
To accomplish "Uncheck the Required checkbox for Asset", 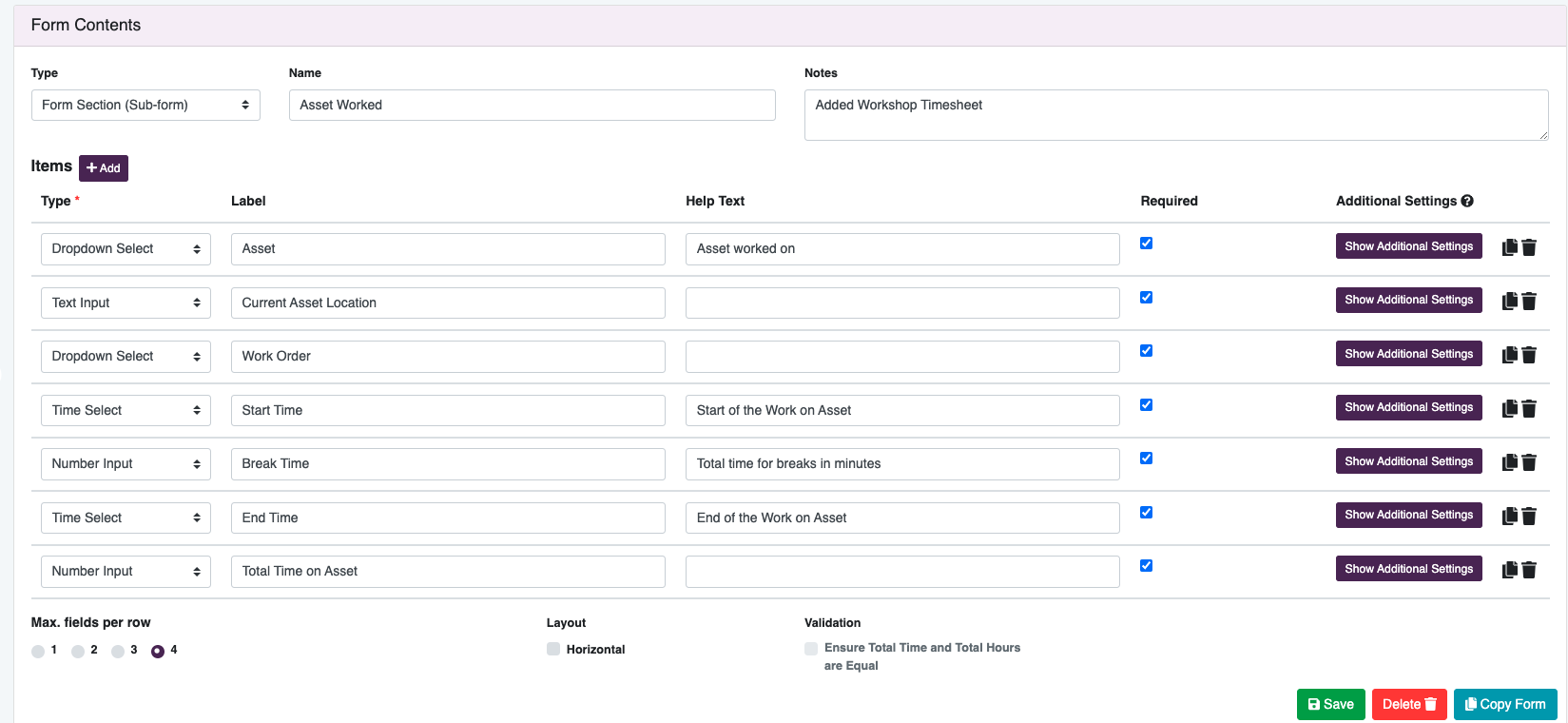I will (x=1146, y=244).
